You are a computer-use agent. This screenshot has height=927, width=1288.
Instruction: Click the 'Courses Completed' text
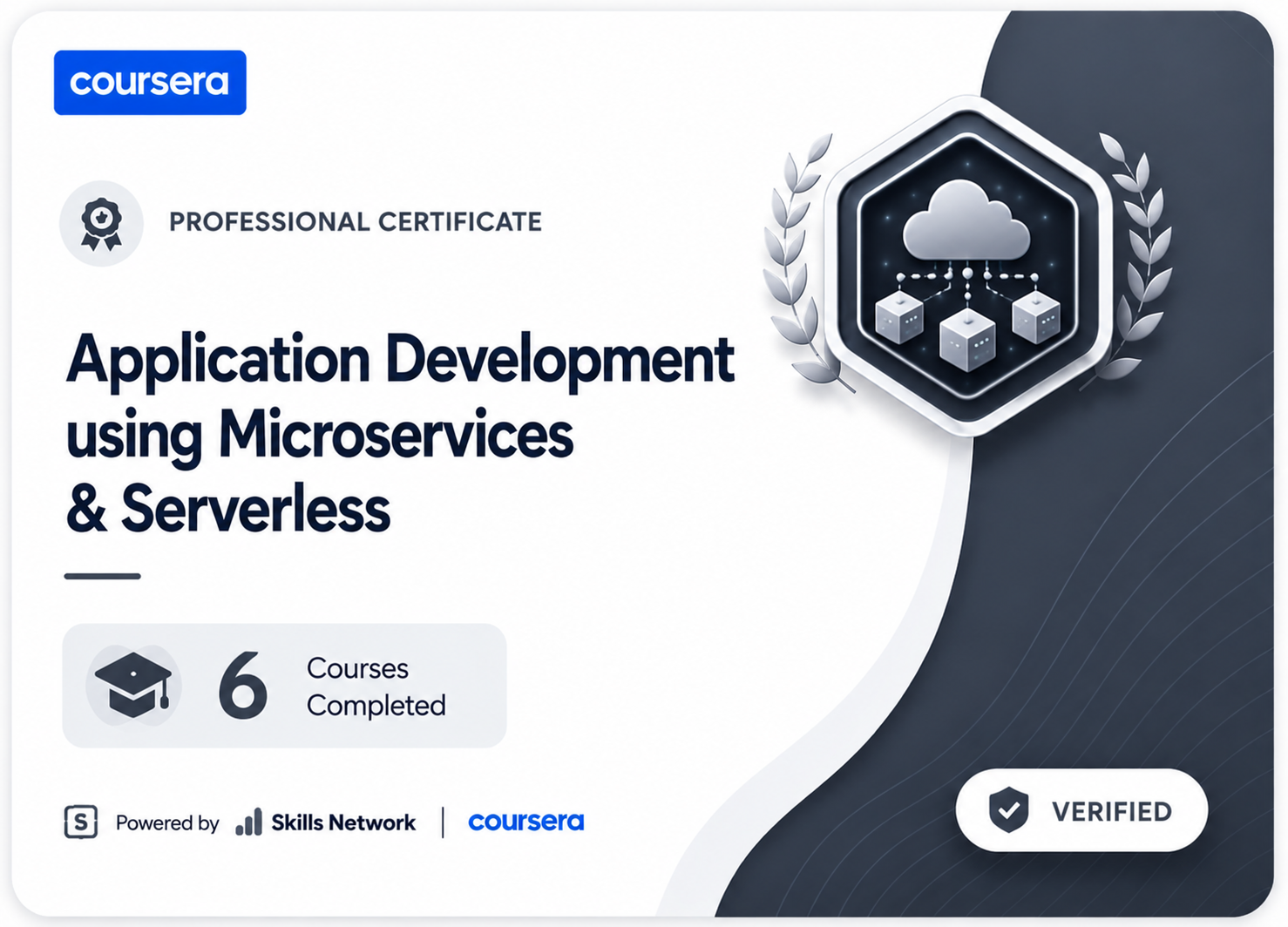[x=376, y=687]
